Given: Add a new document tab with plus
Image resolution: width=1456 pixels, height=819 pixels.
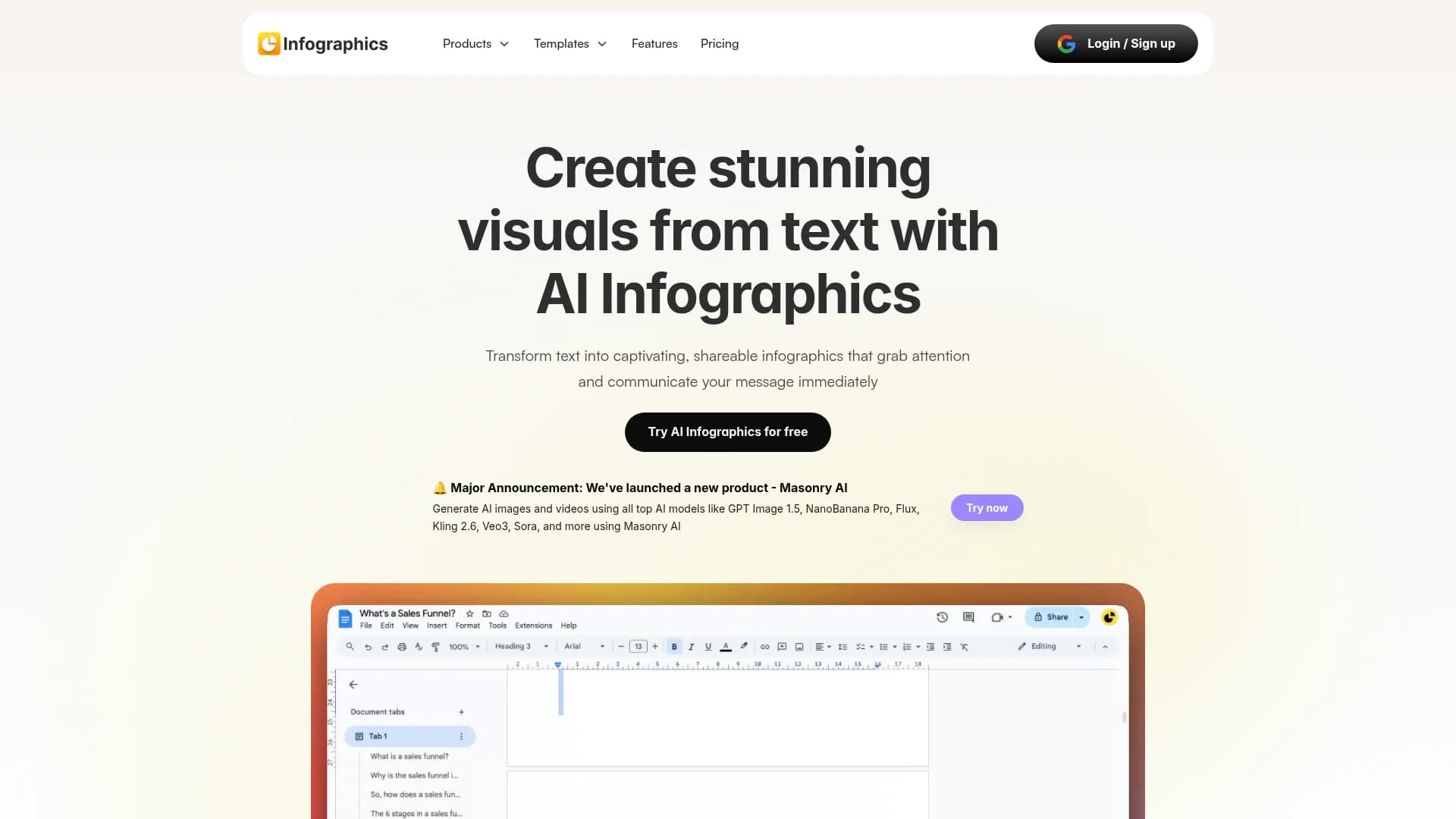Looking at the screenshot, I should [461, 712].
